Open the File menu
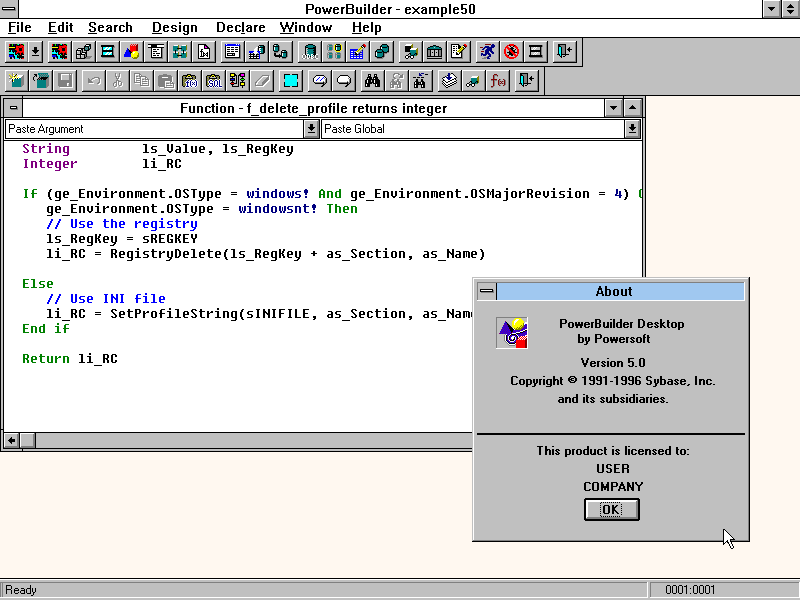 tap(20, 28)
